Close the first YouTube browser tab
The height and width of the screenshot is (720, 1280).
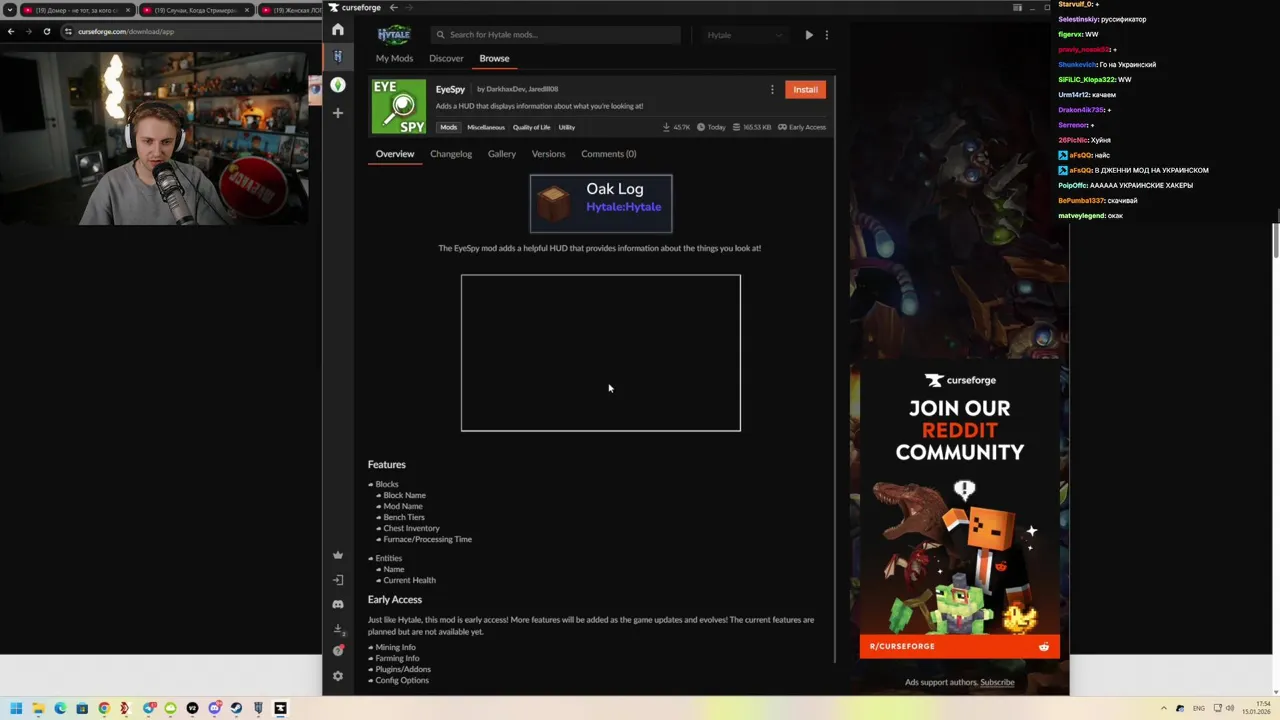click(128, 10)
